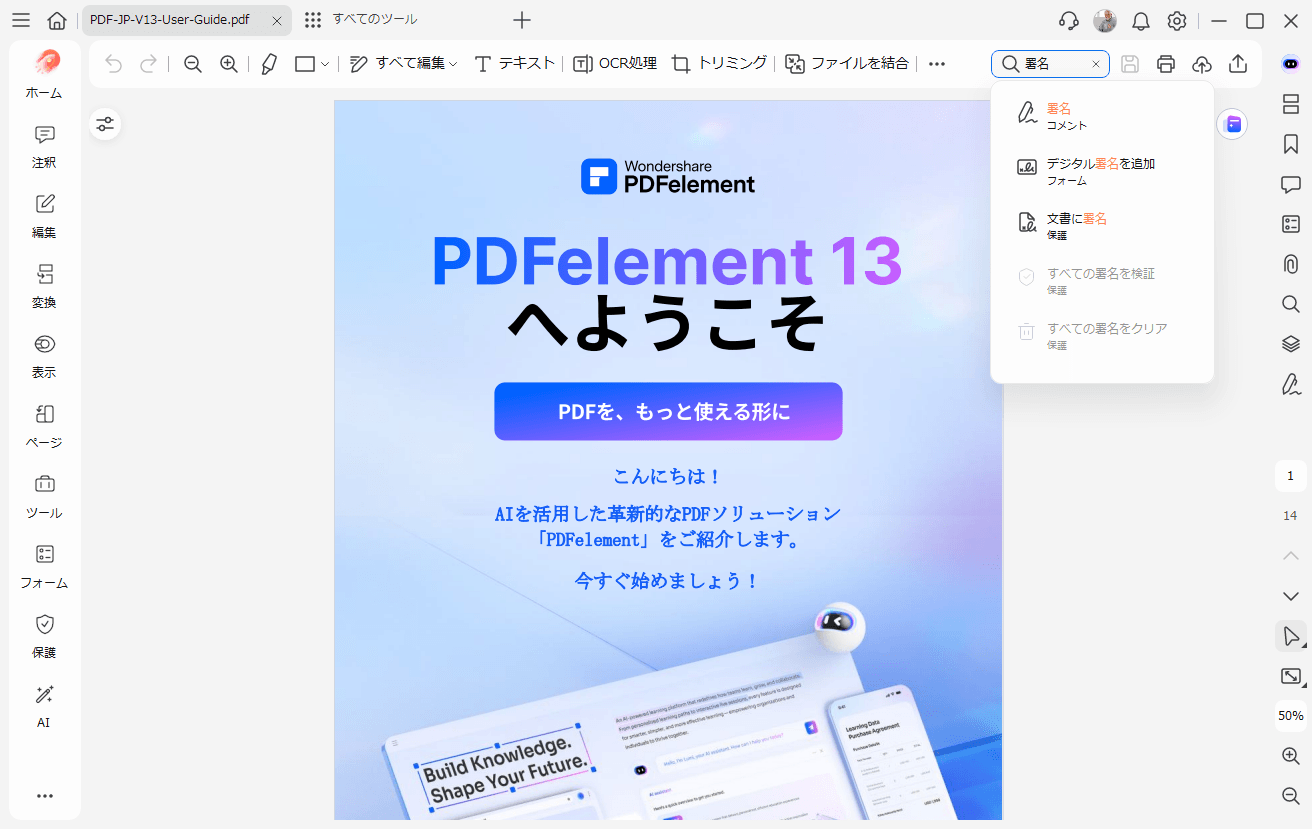Viewport: 1312px width, 829px height.
Task: Open the AI assistant robot icon
Action: pos(1291,64)
